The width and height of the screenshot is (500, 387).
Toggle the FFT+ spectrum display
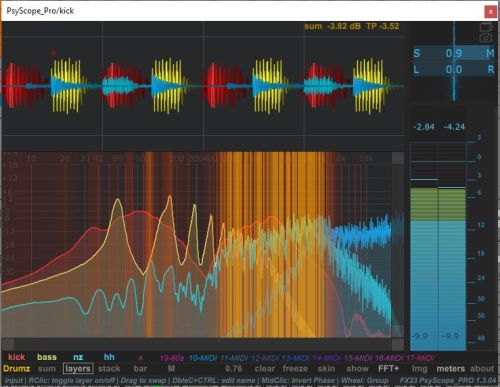point(389,369)
